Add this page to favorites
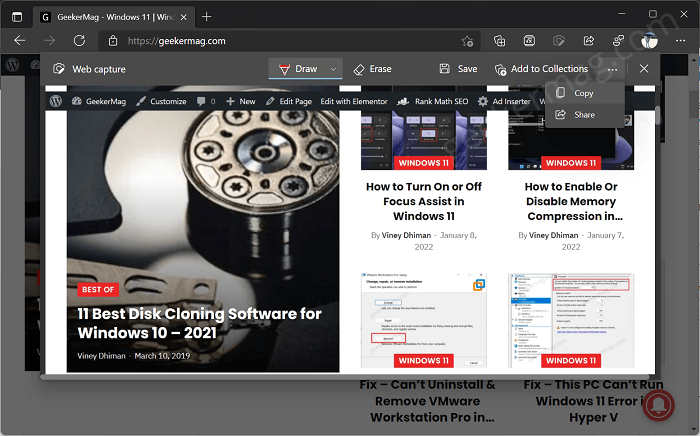The height and width of the screenshot is (436, 700). pos(467,41)
